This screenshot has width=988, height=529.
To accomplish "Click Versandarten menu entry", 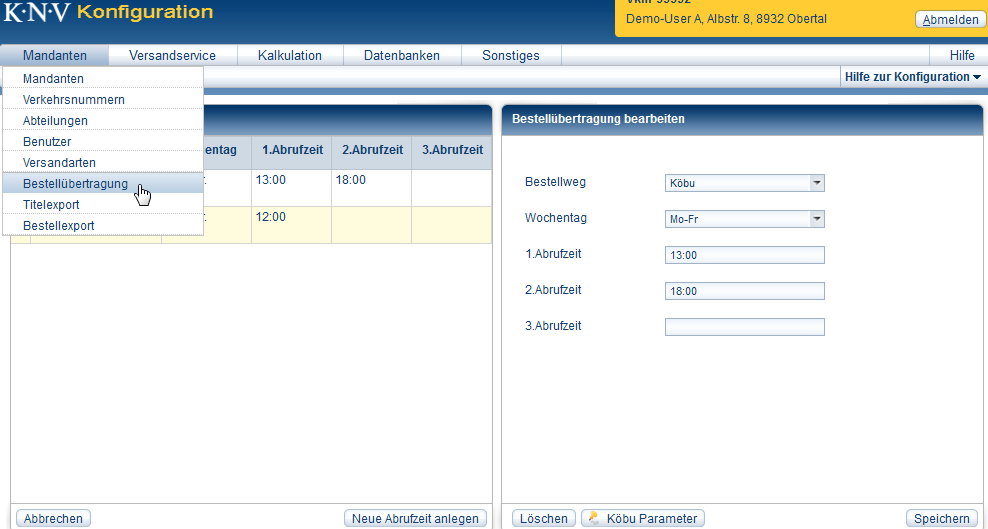I will pyautogui.click(x=60, y=163).
